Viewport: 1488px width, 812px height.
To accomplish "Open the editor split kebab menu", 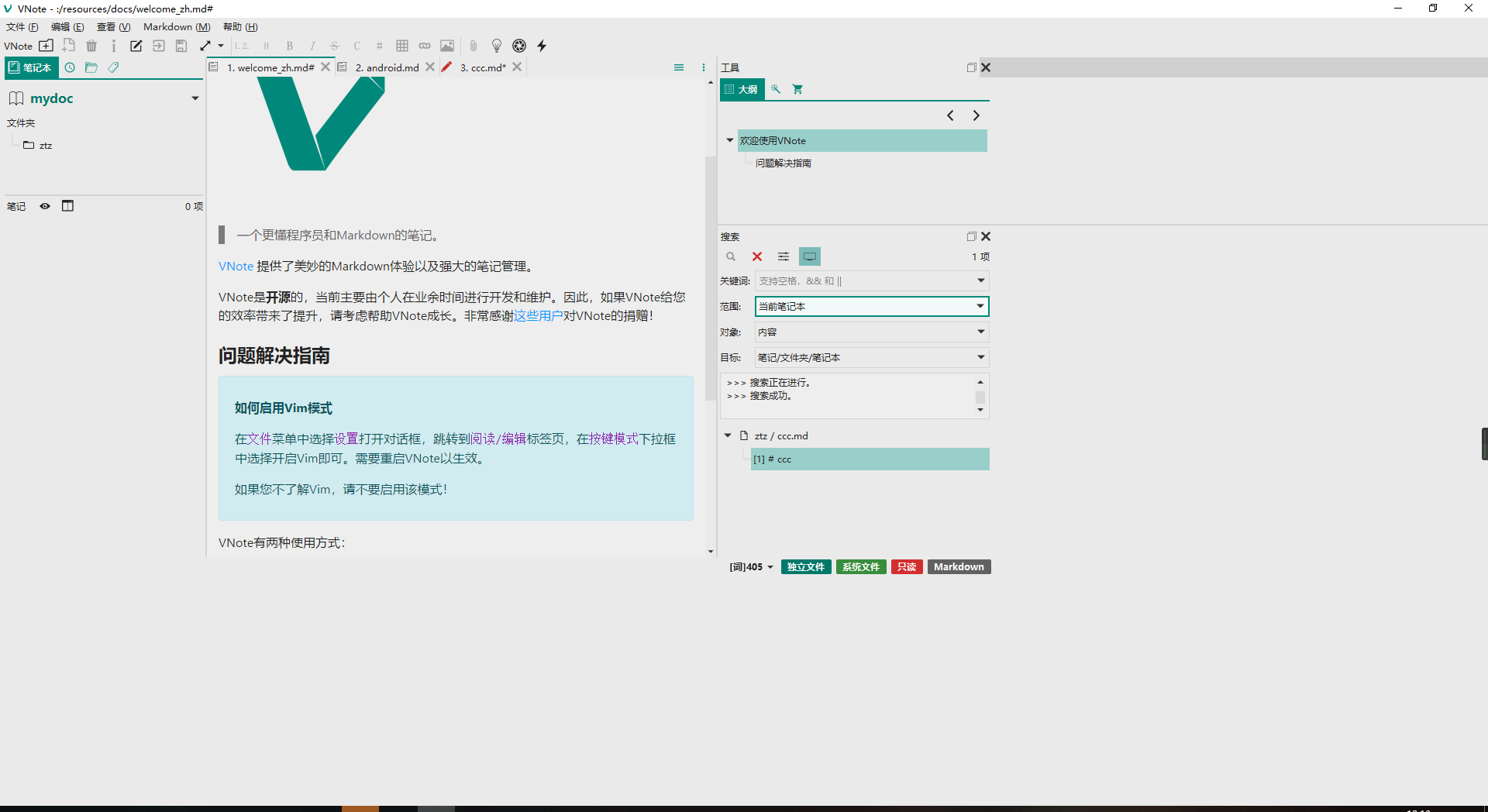I will tap(704, 67).
